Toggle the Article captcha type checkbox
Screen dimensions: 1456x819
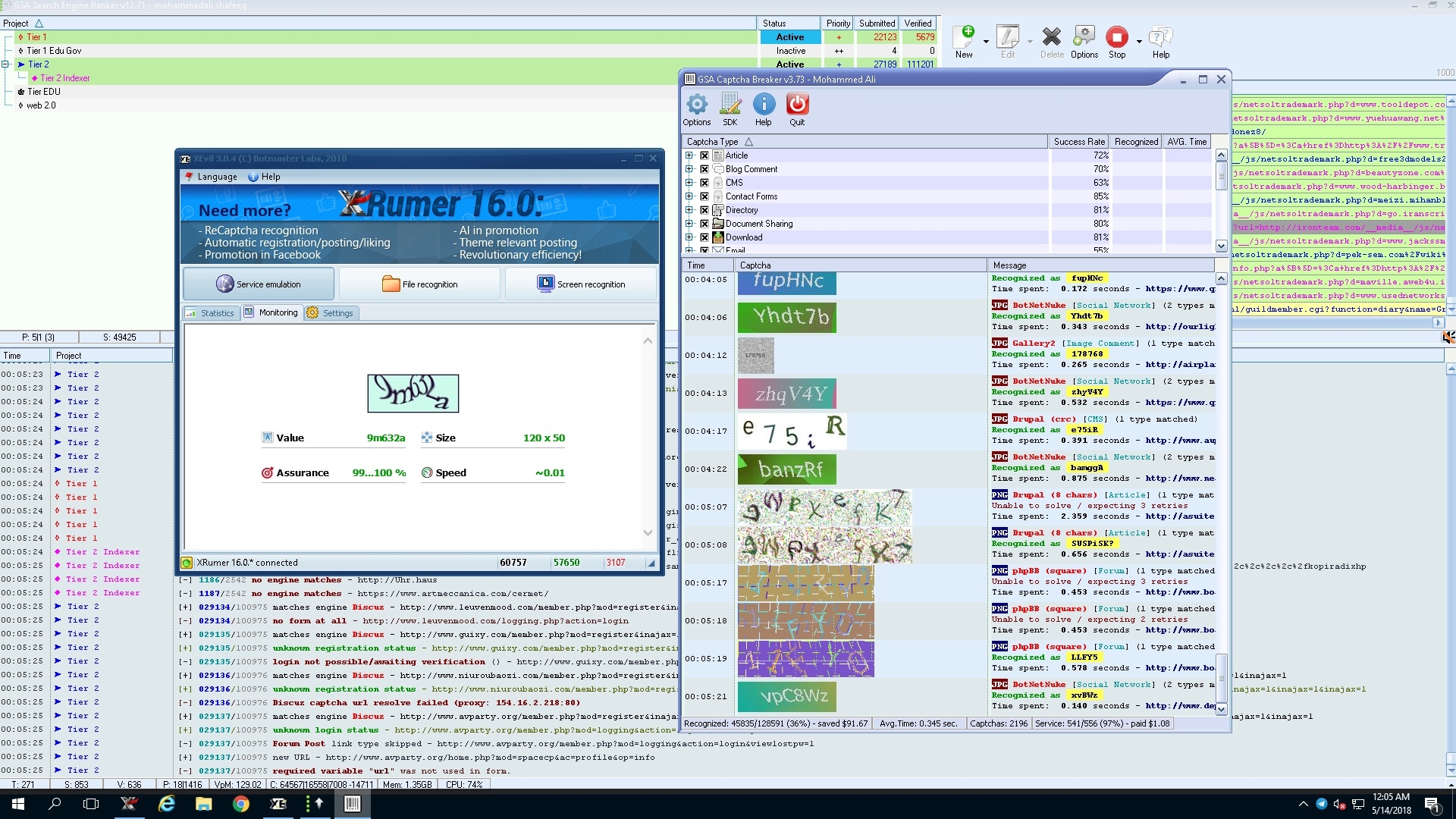click(x=704, y=155)
